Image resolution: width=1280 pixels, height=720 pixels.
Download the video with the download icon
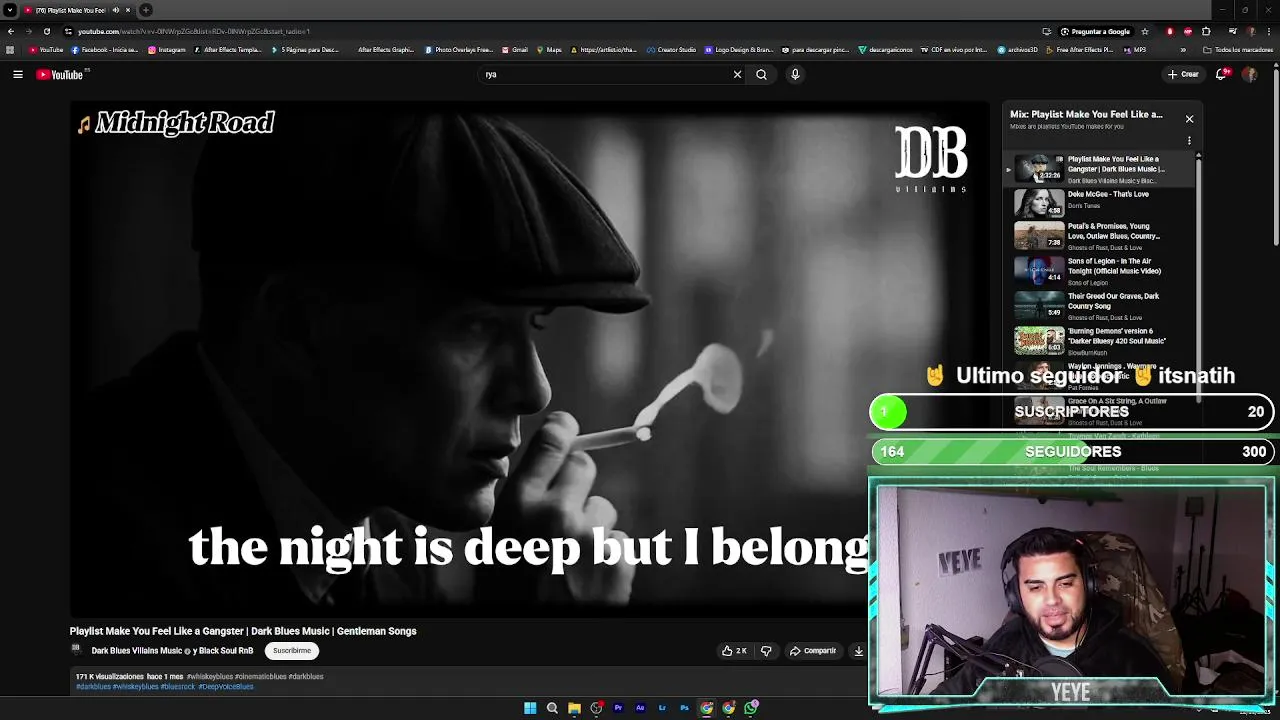[858, 651]
